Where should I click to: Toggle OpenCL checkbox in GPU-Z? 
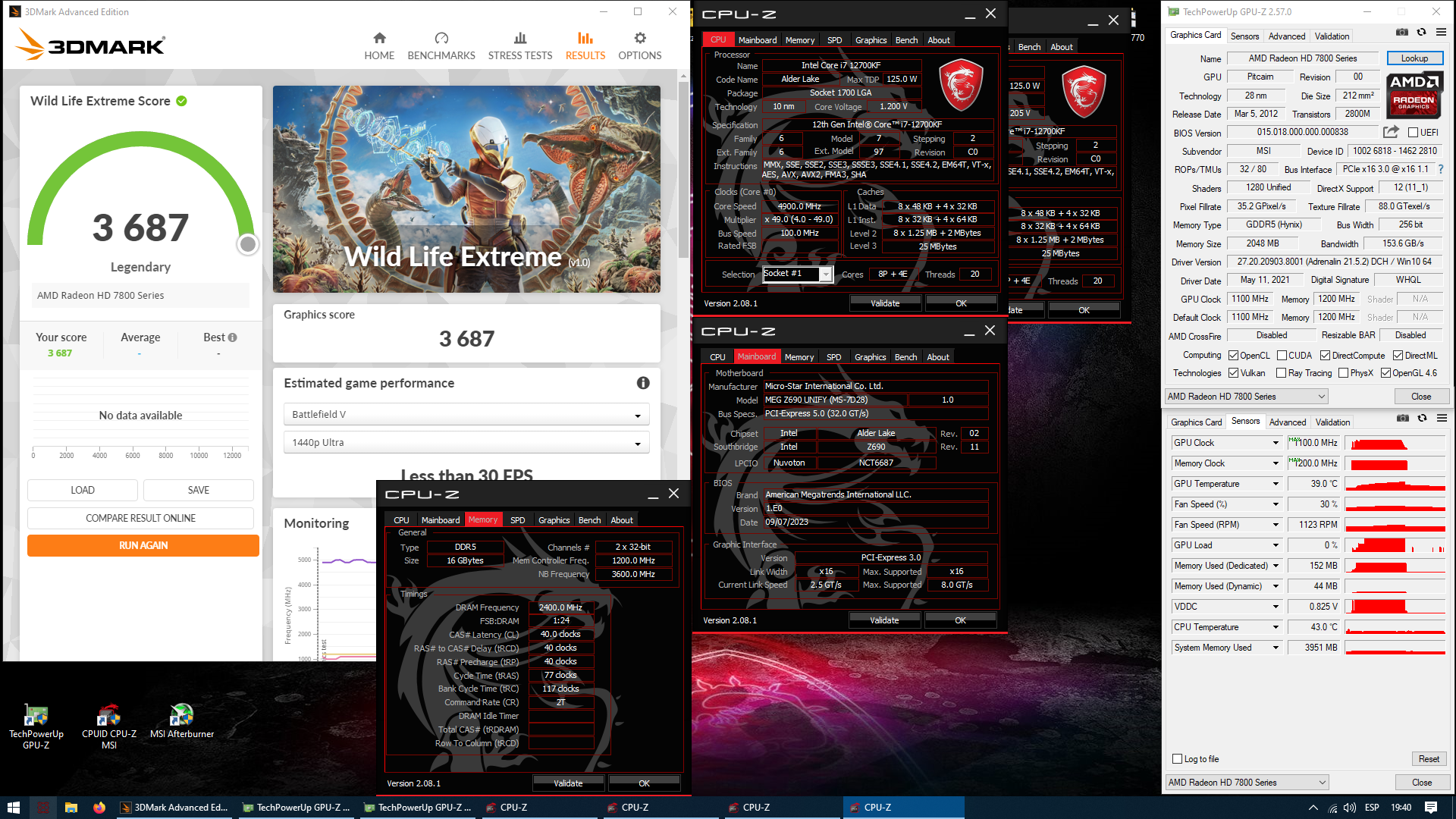pyautogui.click(x=1234, y=356)
